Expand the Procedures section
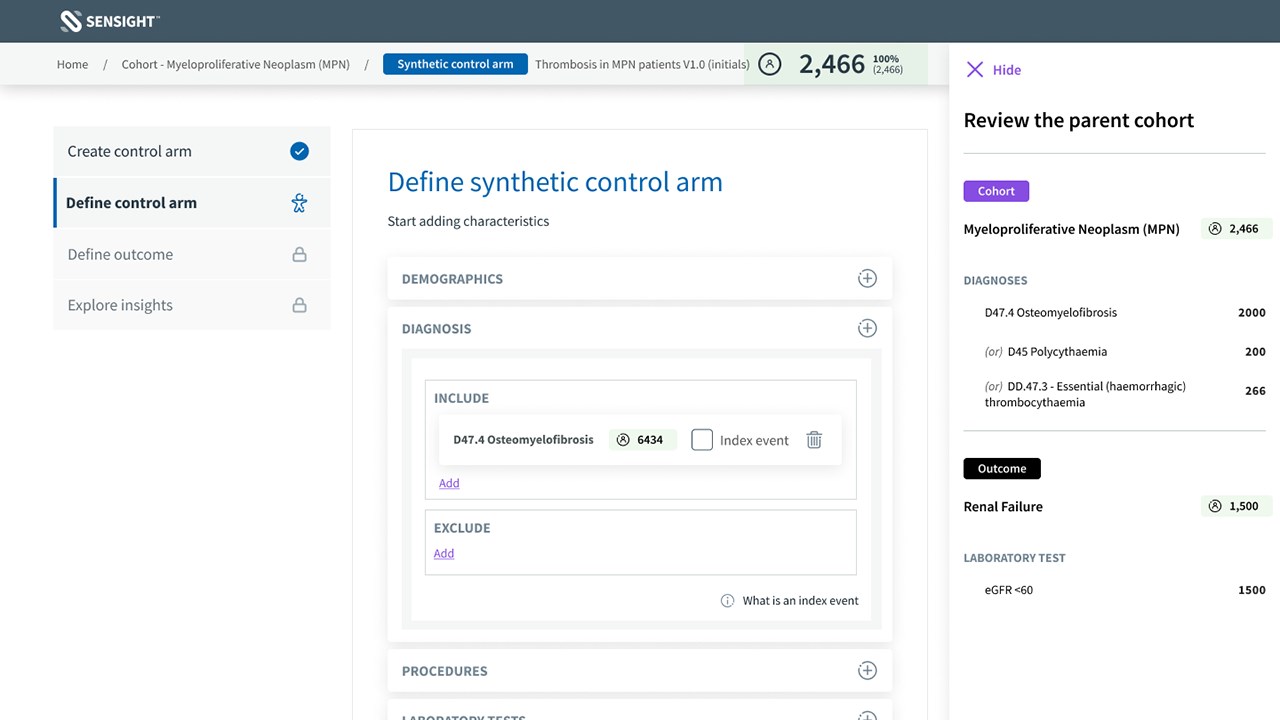The image size is (1280, 720). tap(867, 671)
